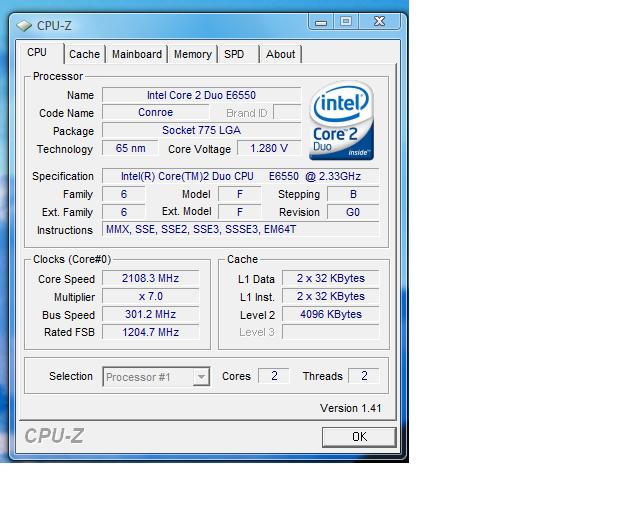
Task: Click the Stepping value B
Action: [x=353, y=194]
